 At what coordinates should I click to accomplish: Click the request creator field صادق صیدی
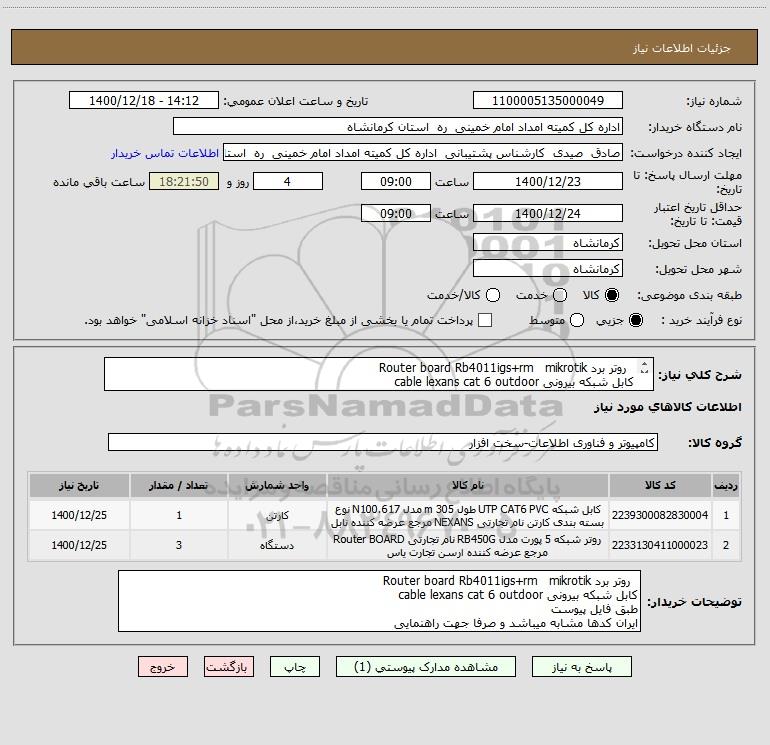tap(423, 152)
